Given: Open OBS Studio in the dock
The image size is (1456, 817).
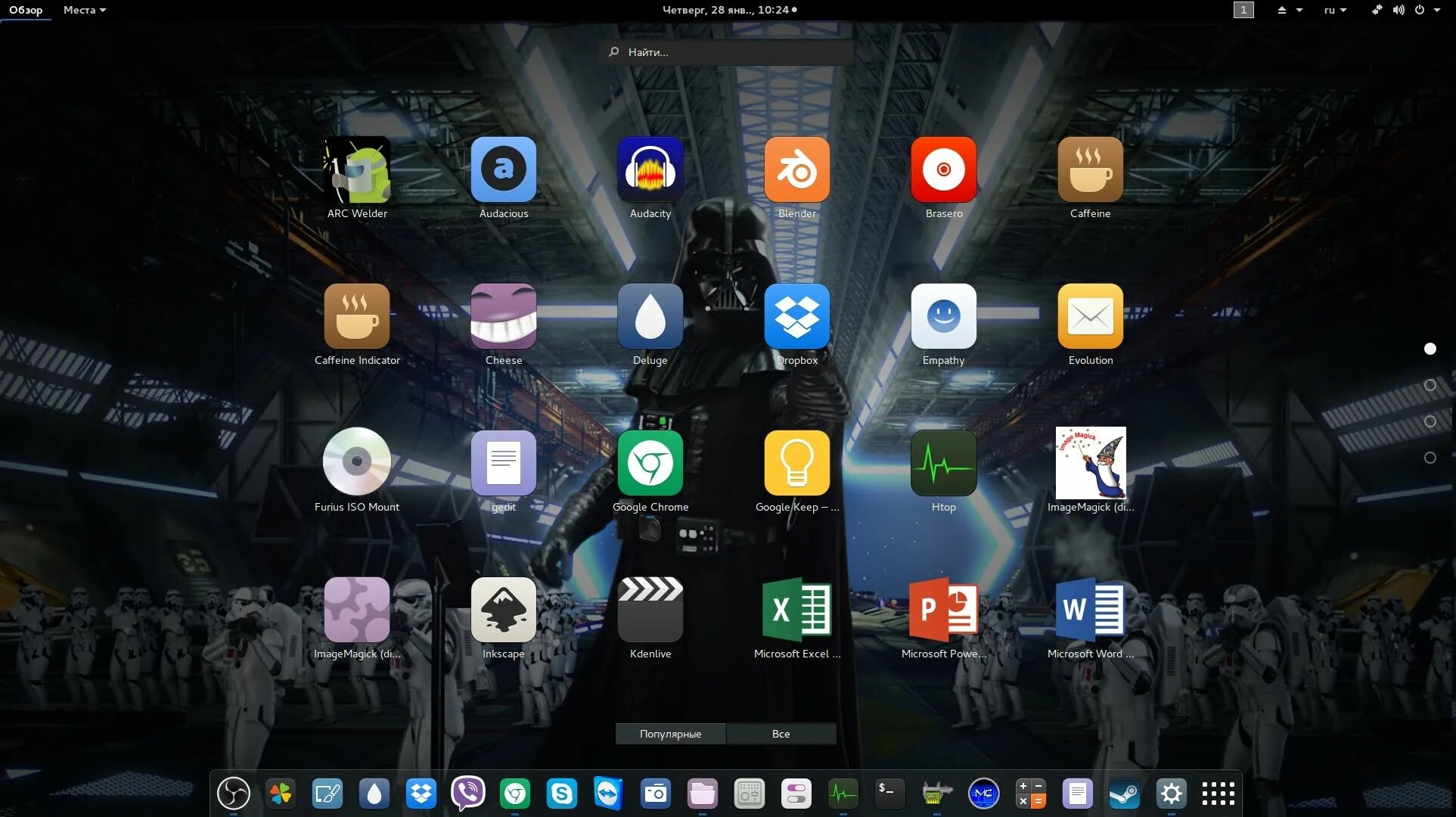Looking at the screenshot, I should [233, 794].
